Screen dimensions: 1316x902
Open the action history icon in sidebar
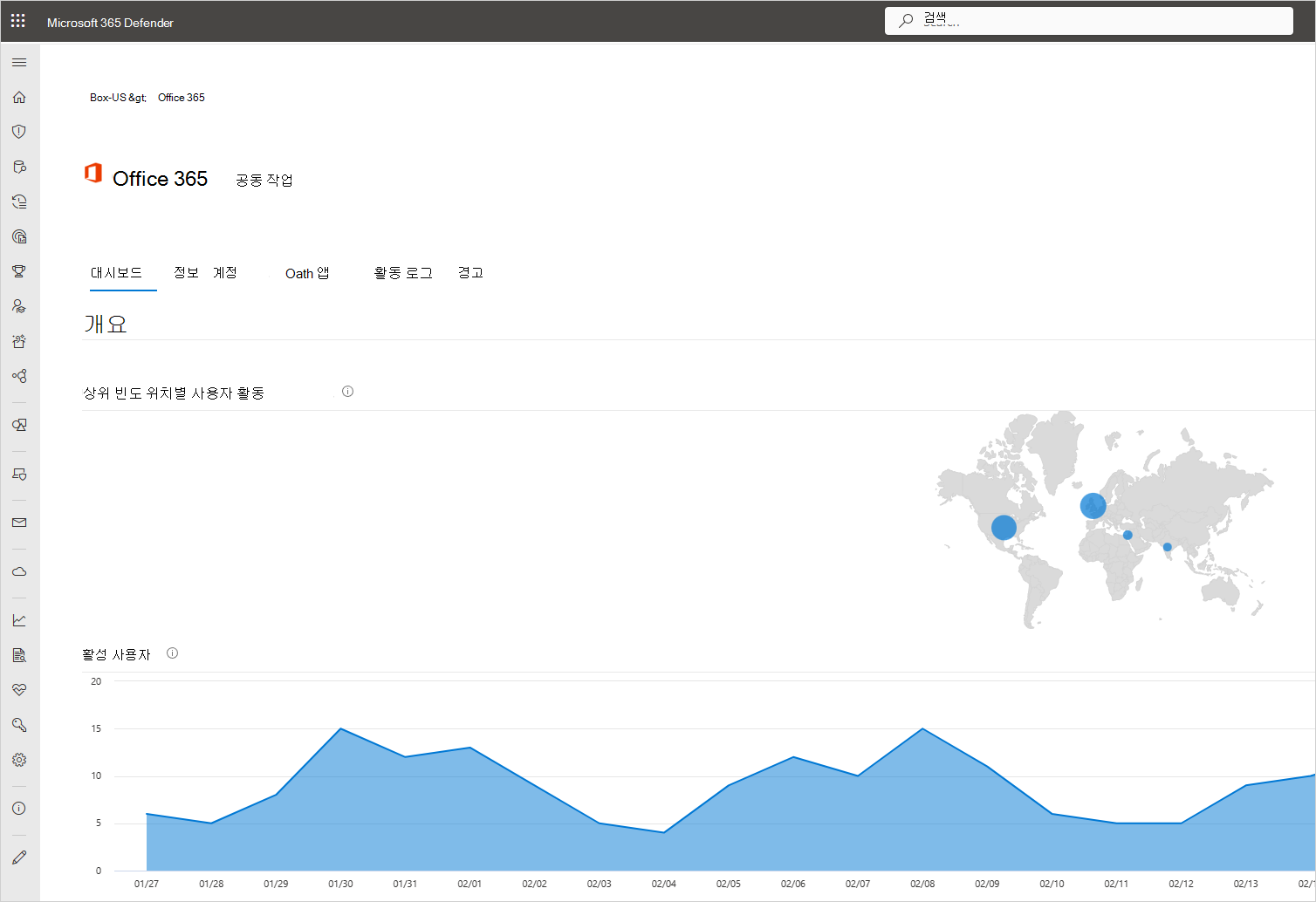[x=18, y=202]
